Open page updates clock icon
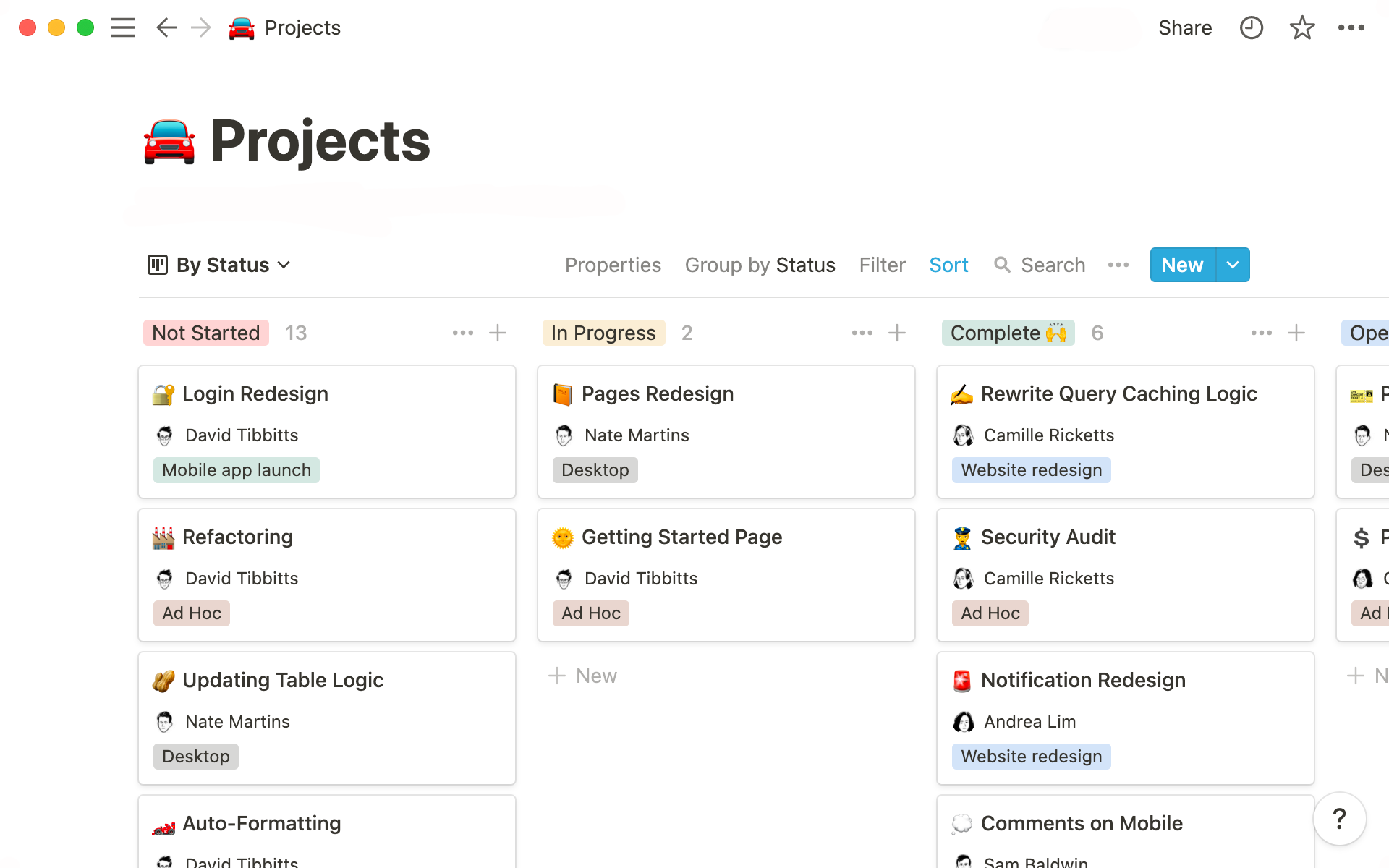1389x868 pixels. (1251, 27)
